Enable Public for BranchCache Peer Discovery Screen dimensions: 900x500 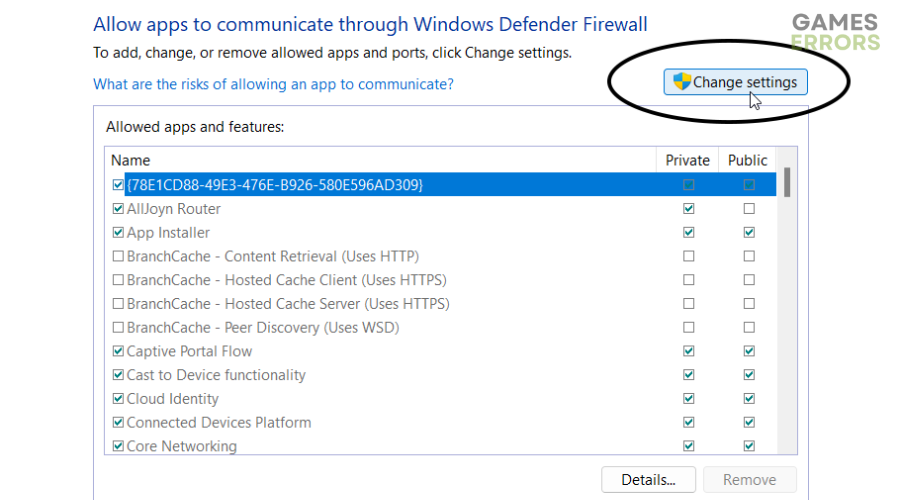tap(749, 328)
